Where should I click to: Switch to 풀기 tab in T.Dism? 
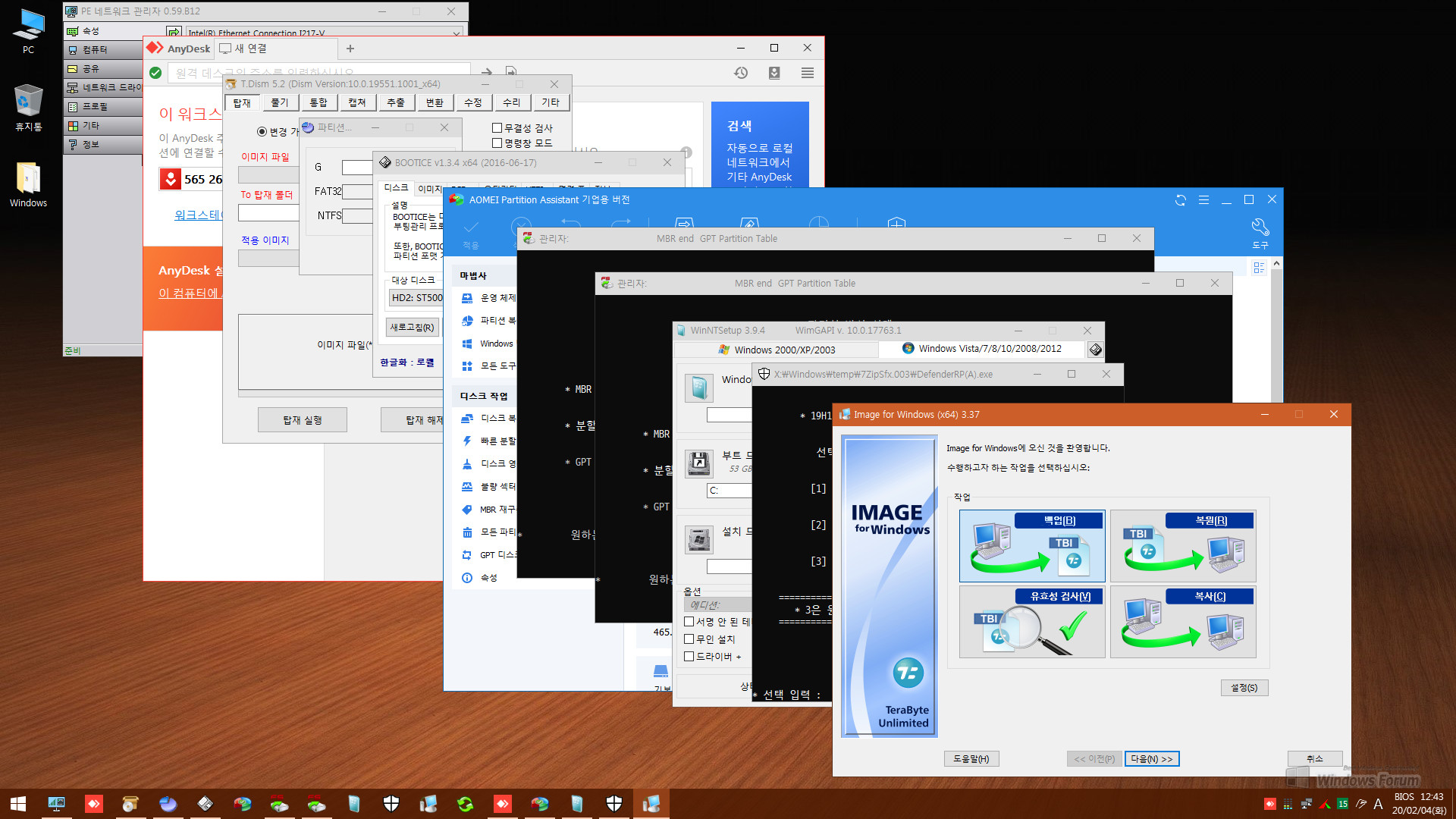click(280, 102)
